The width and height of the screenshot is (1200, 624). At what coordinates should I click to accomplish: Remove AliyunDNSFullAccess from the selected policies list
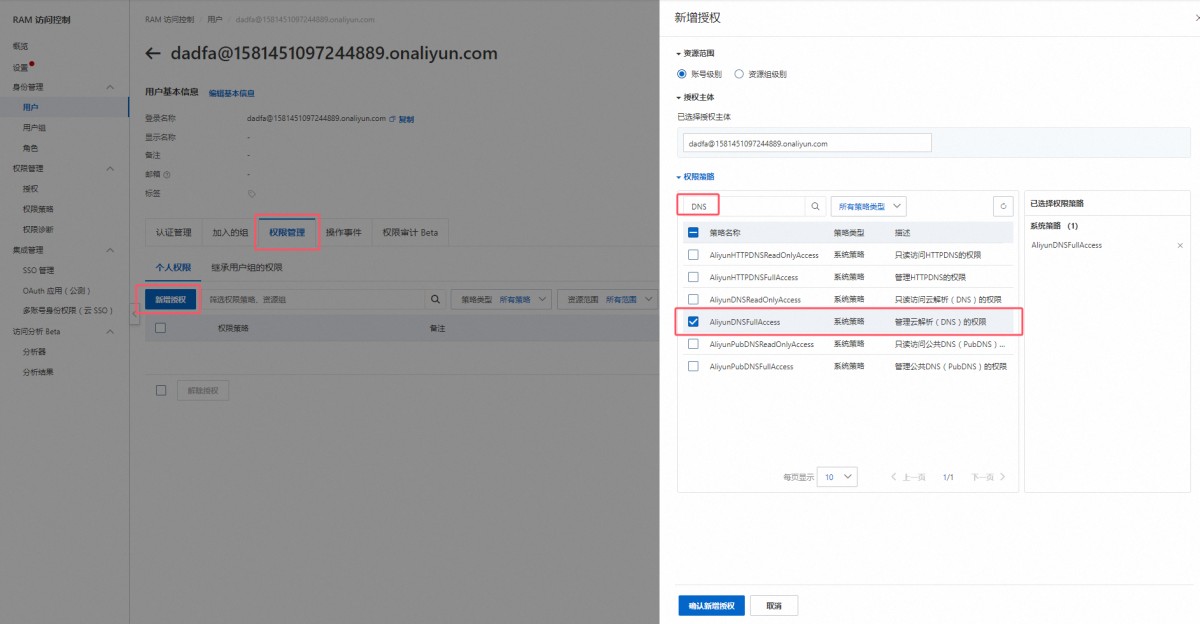click(1180, 245)
